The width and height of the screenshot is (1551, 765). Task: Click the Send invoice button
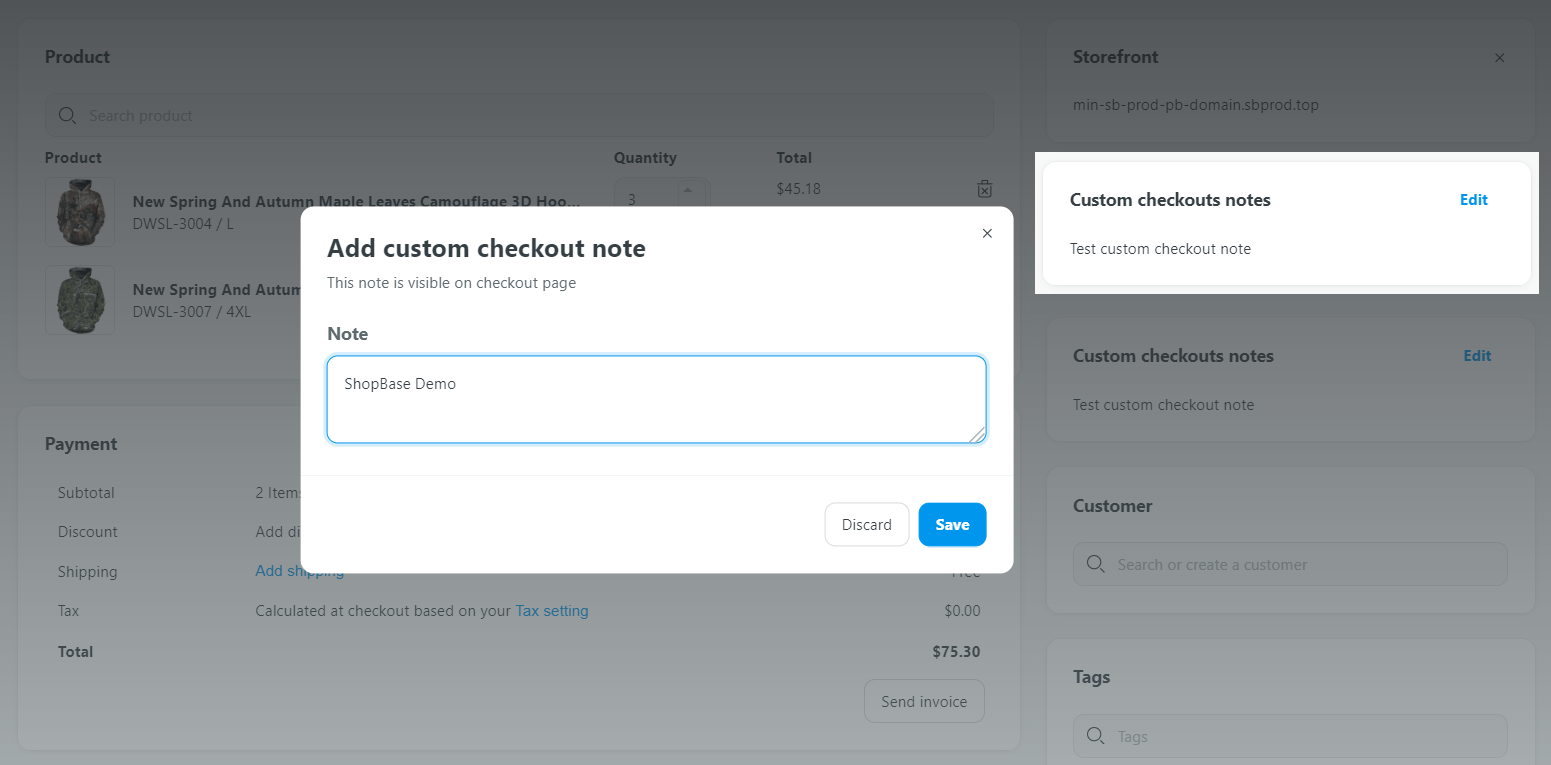click(x=923, y=702)
